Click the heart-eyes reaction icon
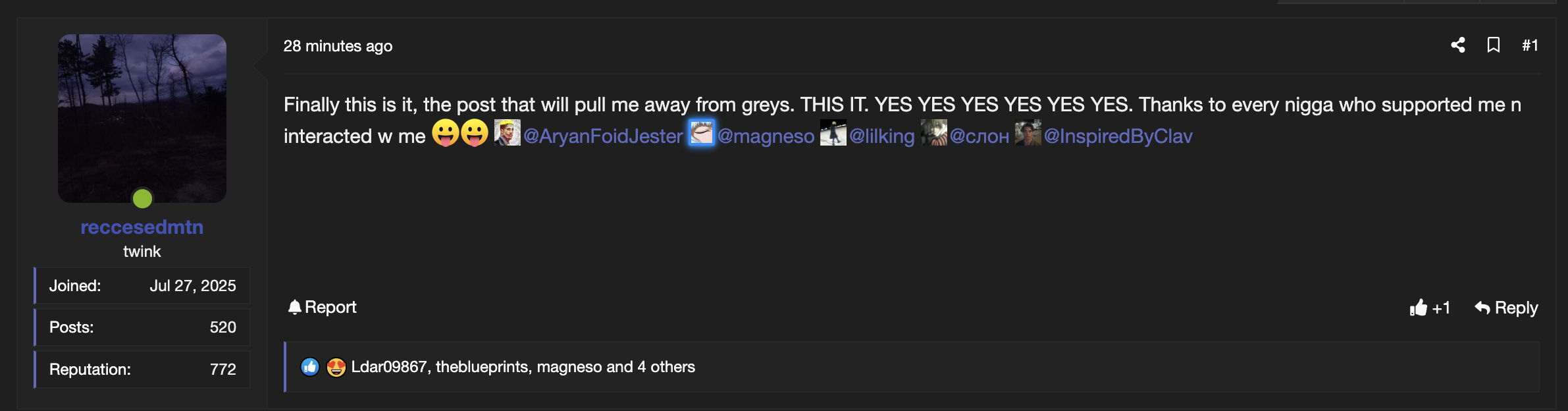 [x=336, y=367]
